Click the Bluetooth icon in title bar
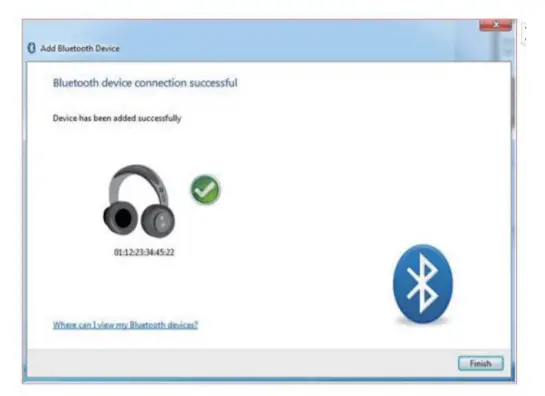 [x=32, y=48]
